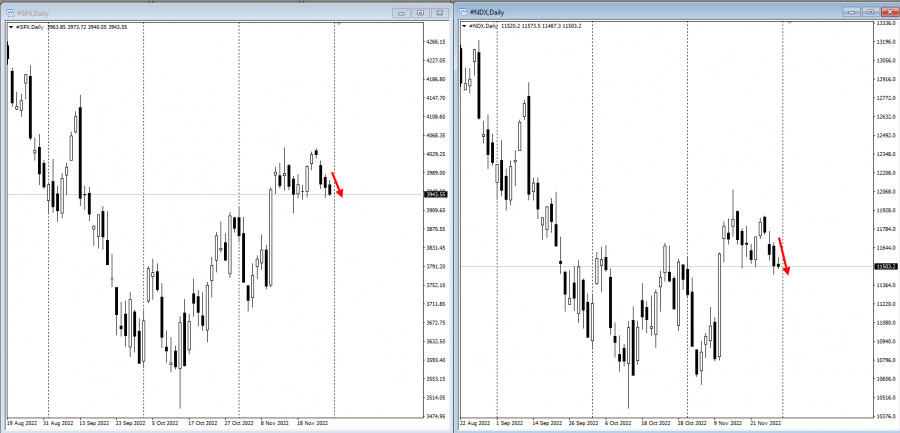The width and height of the screenshot is (900, 433).
Task: Close the #SPX,Daily chart window
Action: [440, 13]
